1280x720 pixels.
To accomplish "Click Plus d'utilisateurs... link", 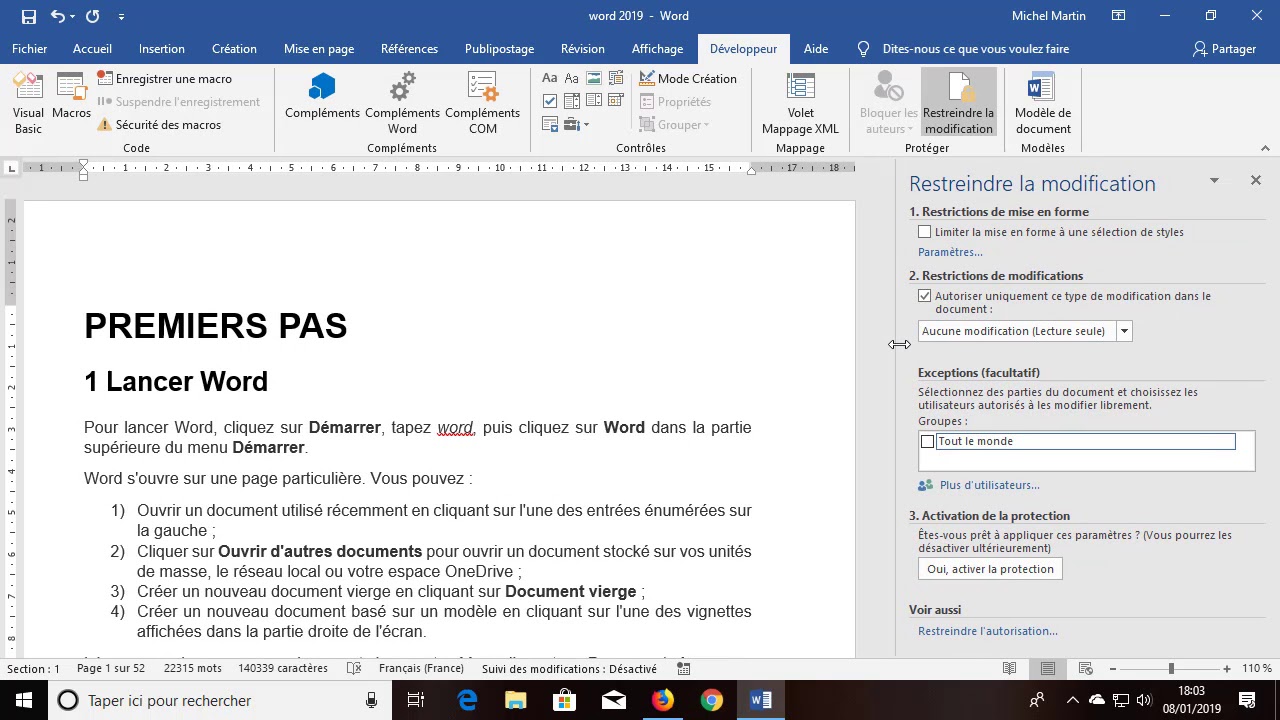I will coord(990,485).
